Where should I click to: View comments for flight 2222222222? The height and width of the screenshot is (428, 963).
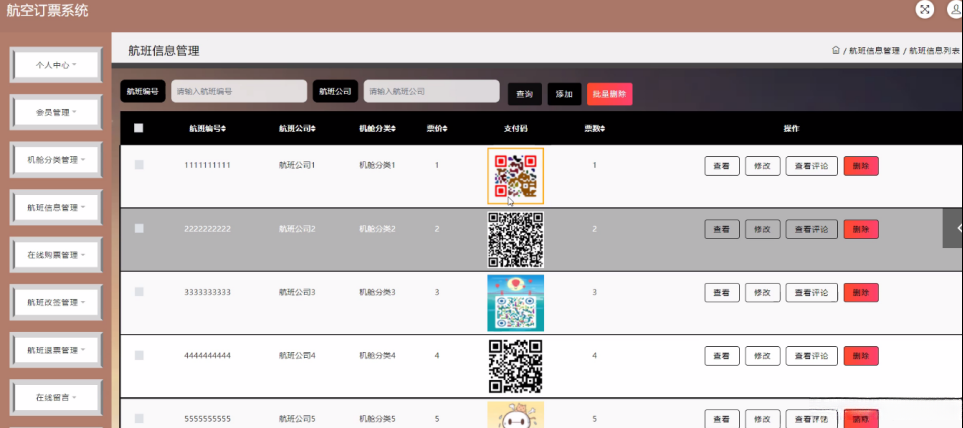point(811,229)
